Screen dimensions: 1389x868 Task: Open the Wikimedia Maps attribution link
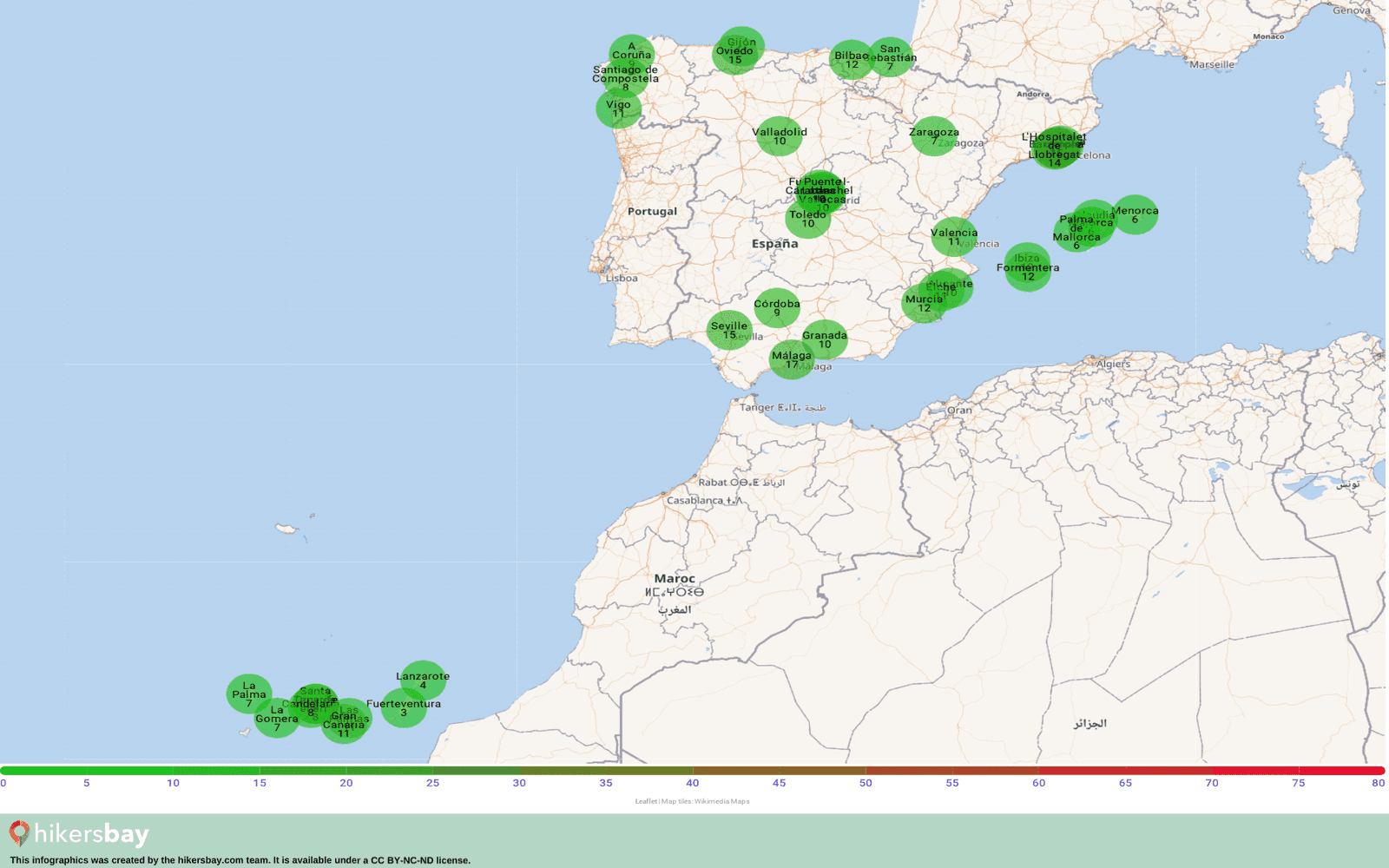[721, 801]
